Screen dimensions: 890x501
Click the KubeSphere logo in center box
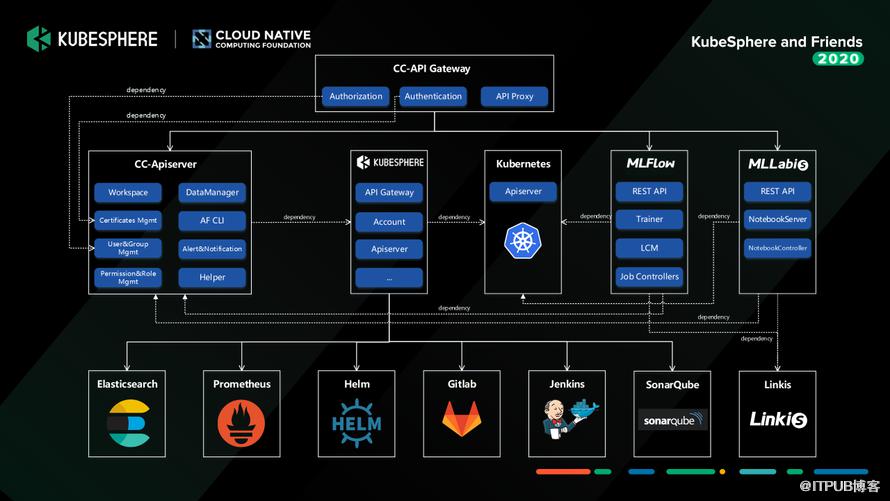click(x=390, y=162)
